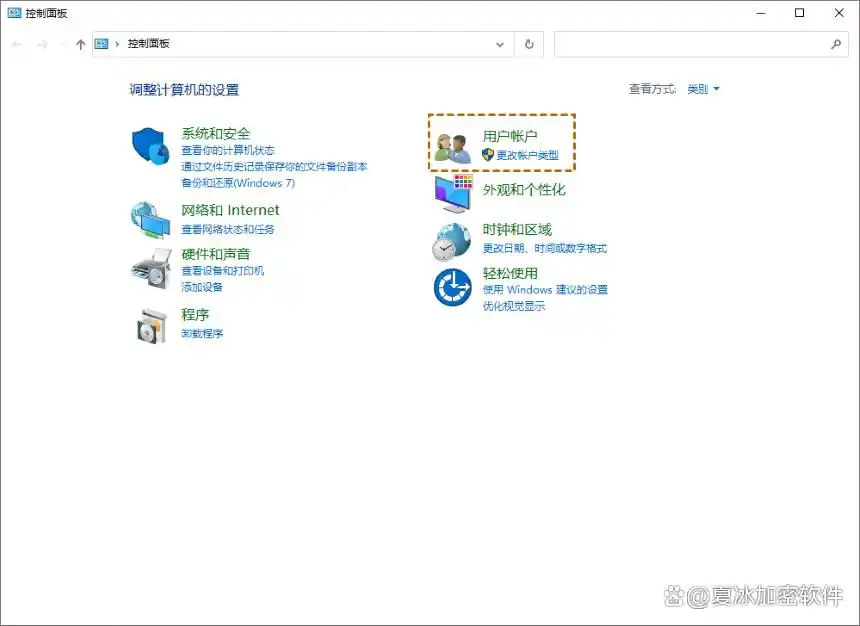The height and width of the screenshot is (626, 860).
Task: Open the address bar dropdown arrow
Action: pos(500,43)
